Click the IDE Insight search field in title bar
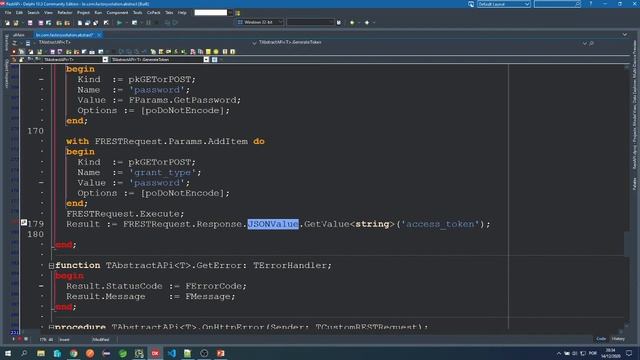Viewport: 640px width, 360px height. 558,4
